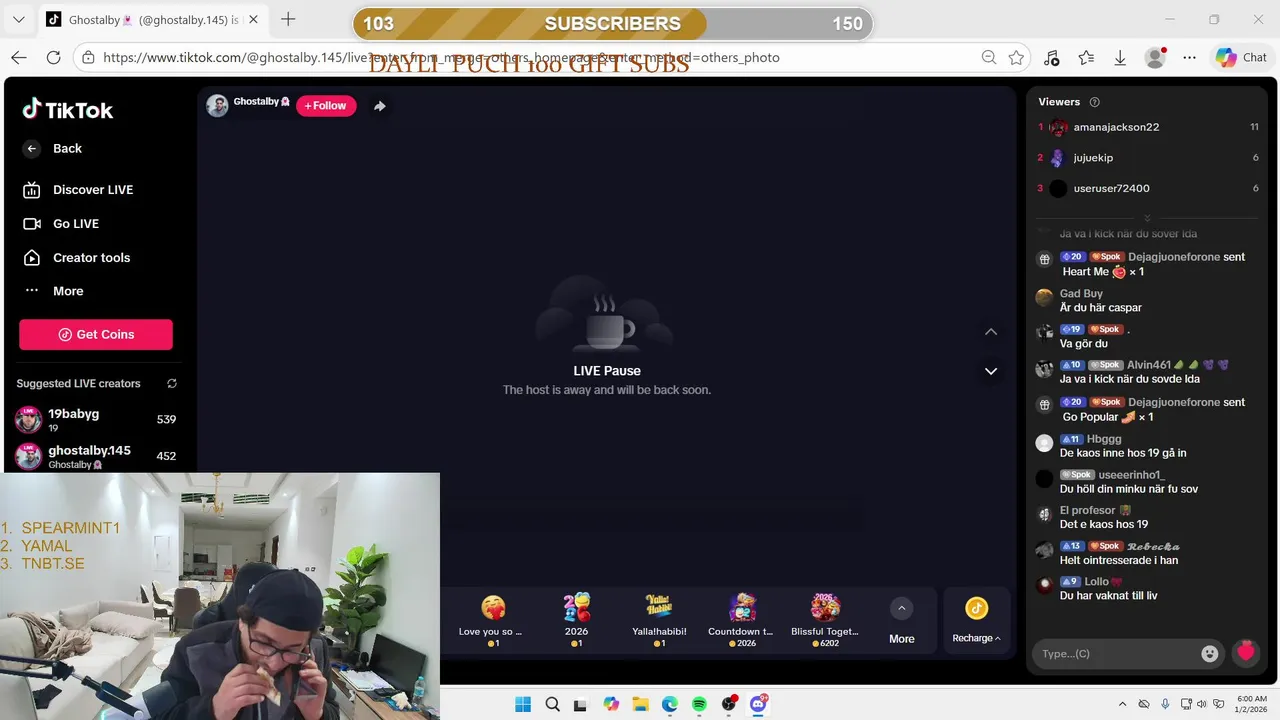Click the browser back arrow
The width and height of the screenshot is (1280, 720).
(x=19, y=58)
